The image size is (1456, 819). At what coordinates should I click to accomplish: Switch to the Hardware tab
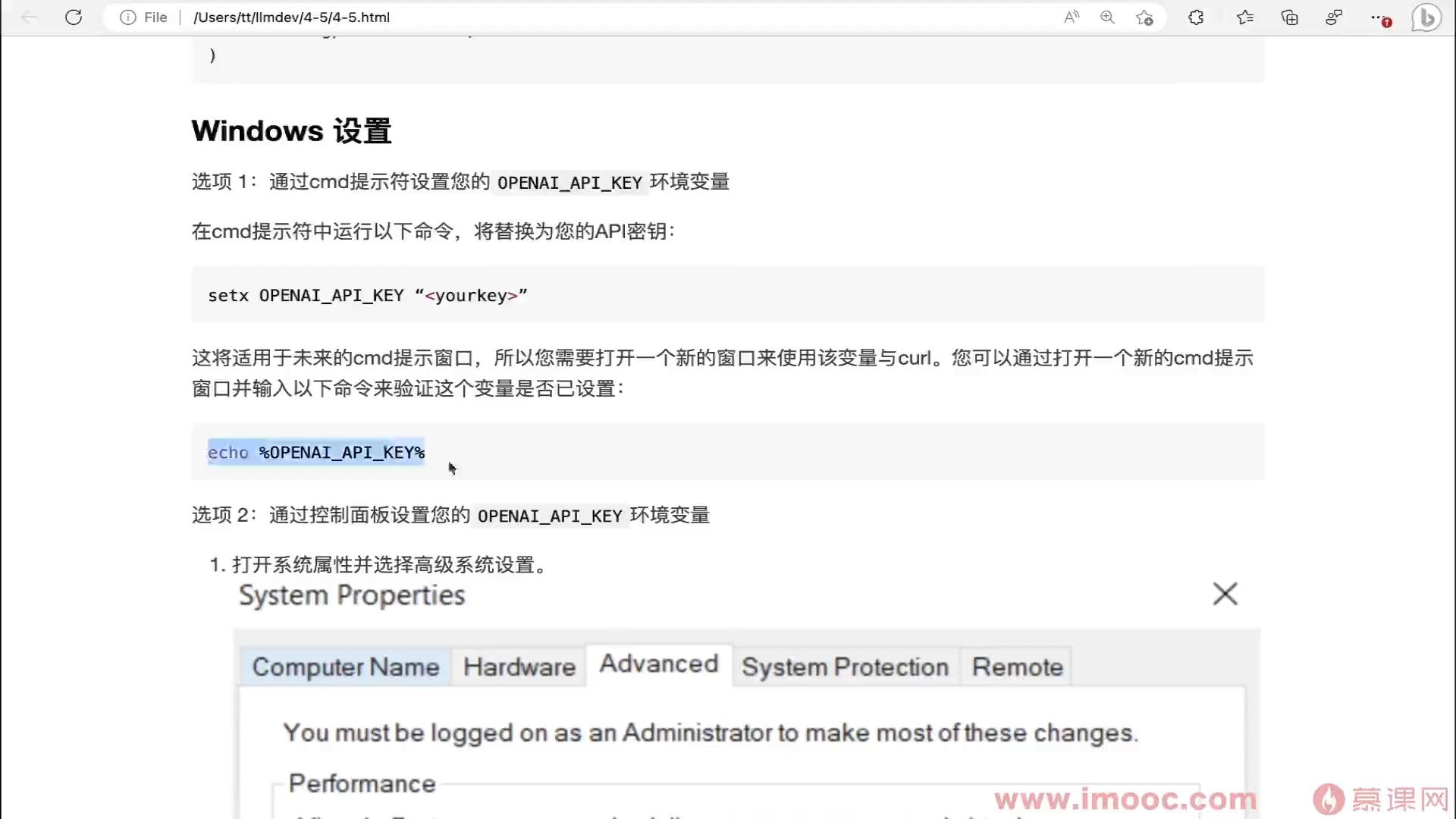(x=519, y=667)
